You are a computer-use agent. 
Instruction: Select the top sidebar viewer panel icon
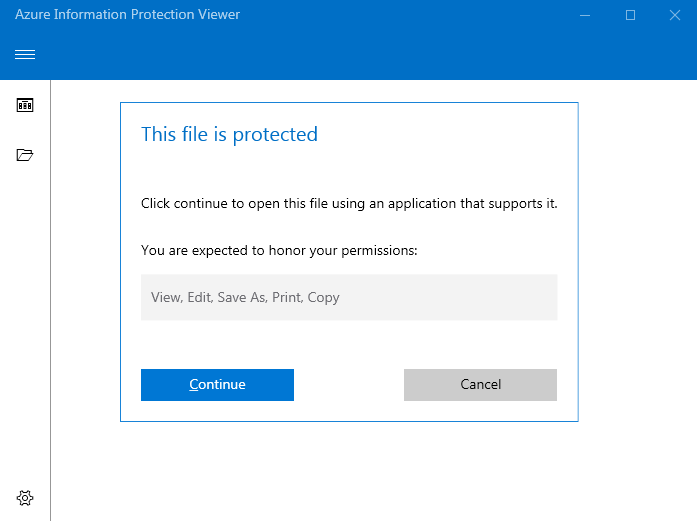point(25,105)
